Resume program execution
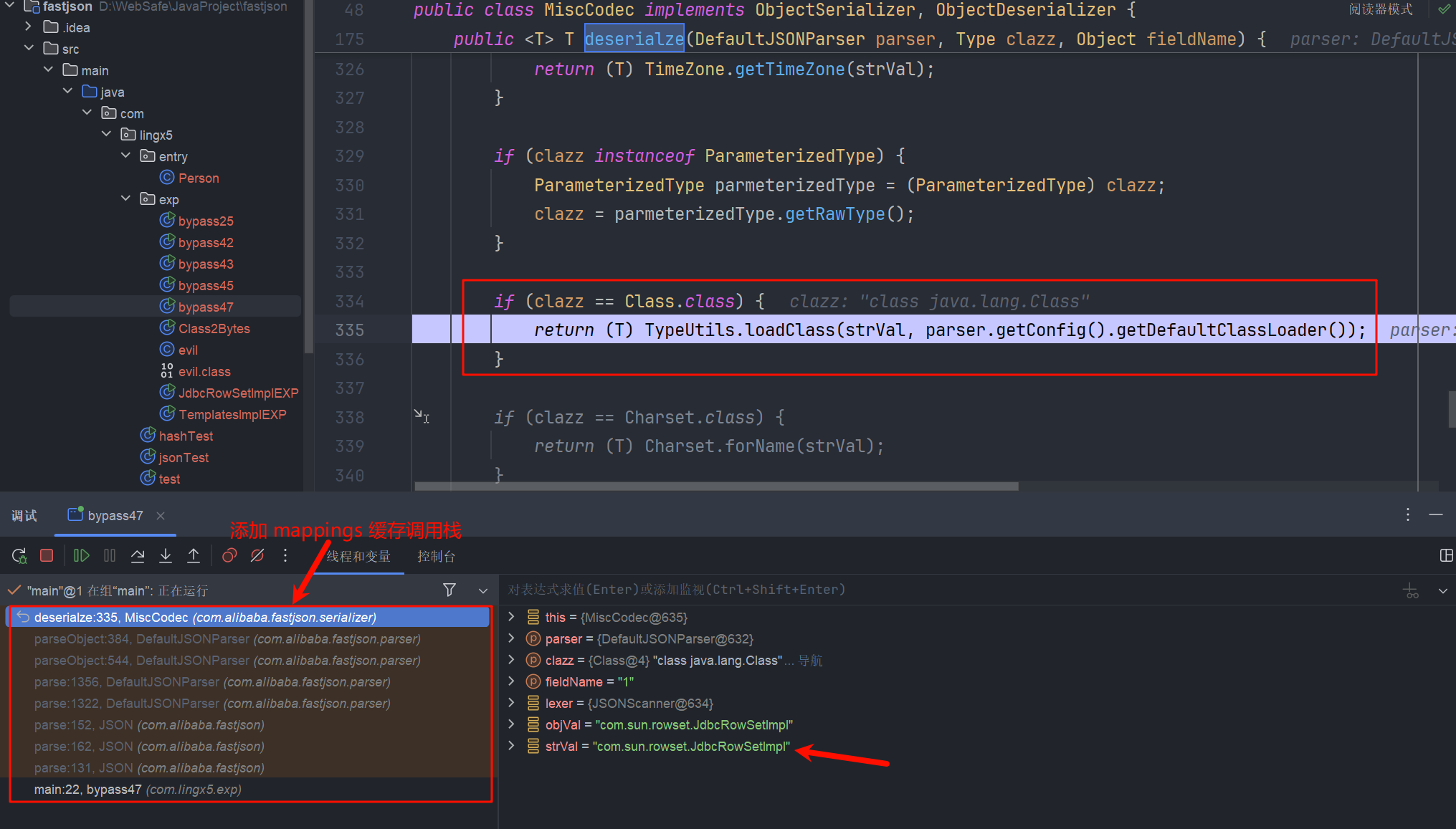Viewport: 1456px width, 829px height. pyautogui.click(x=82, y=556)
